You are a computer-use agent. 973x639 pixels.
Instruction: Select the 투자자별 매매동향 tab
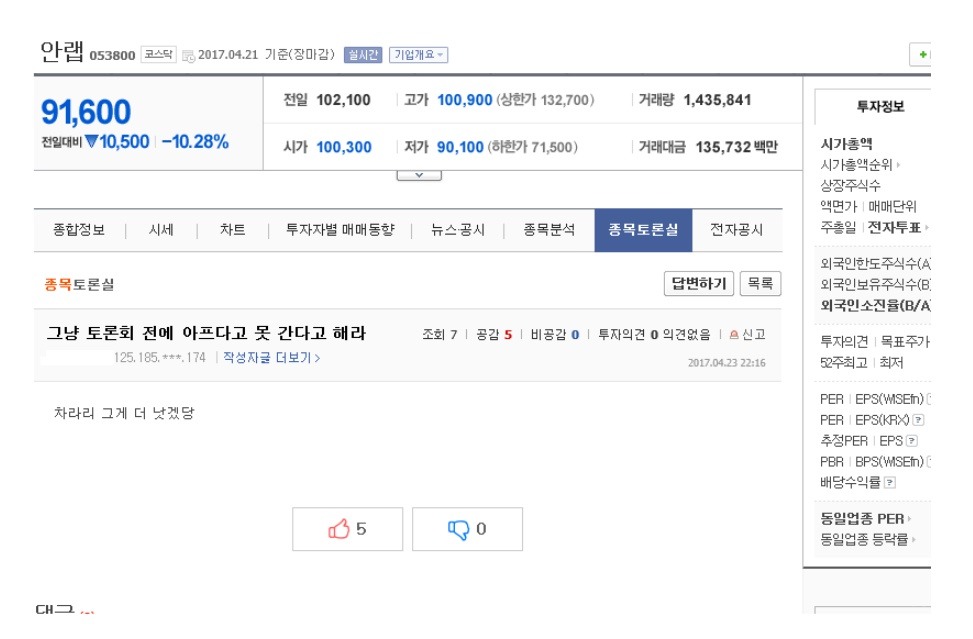[x=340, y=230]
